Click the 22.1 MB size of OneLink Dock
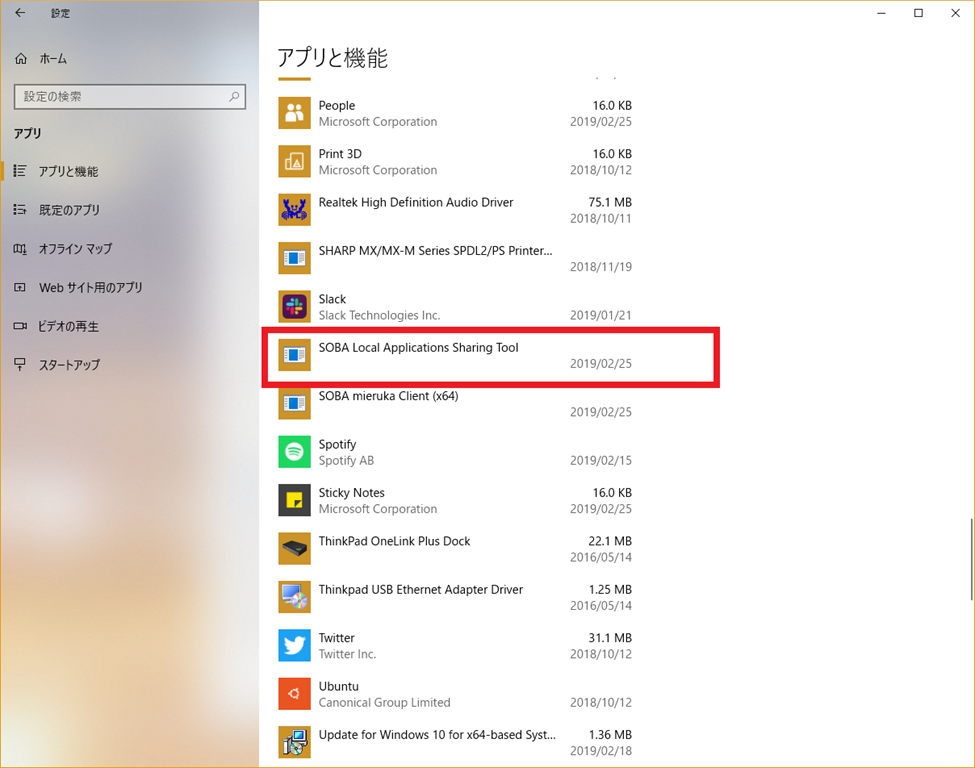 click(x=609, y=541)
